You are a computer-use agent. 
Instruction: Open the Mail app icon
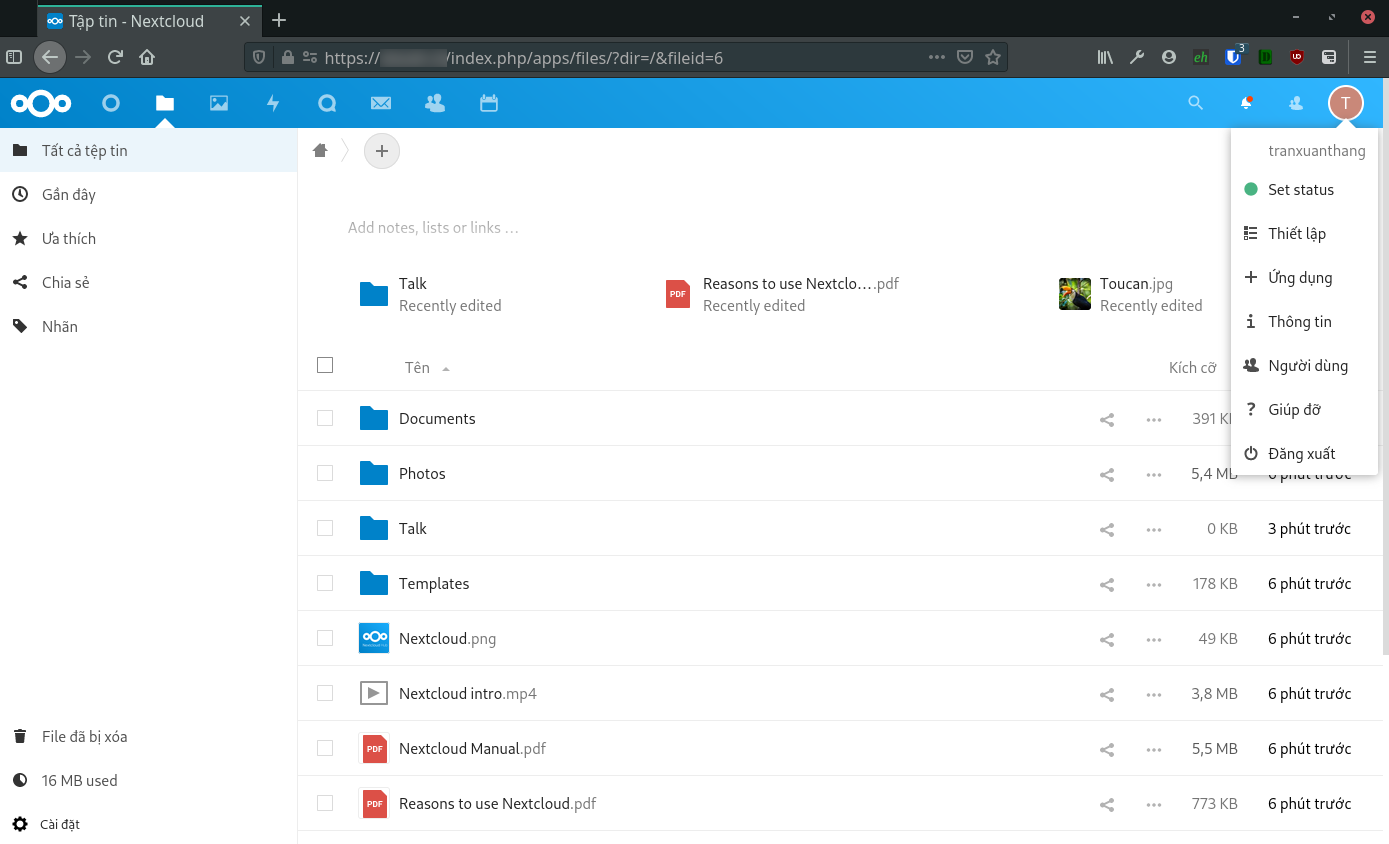point(380,103)
